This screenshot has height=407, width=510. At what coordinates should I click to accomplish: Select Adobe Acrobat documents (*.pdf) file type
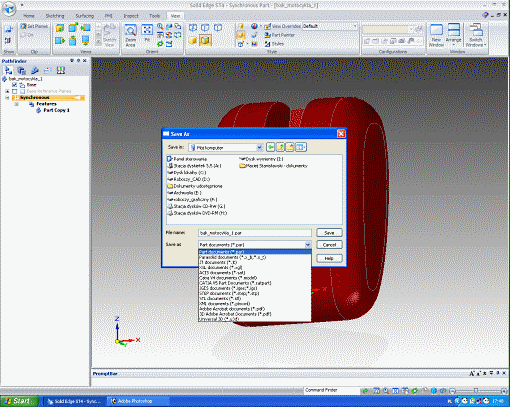(255, 309)
